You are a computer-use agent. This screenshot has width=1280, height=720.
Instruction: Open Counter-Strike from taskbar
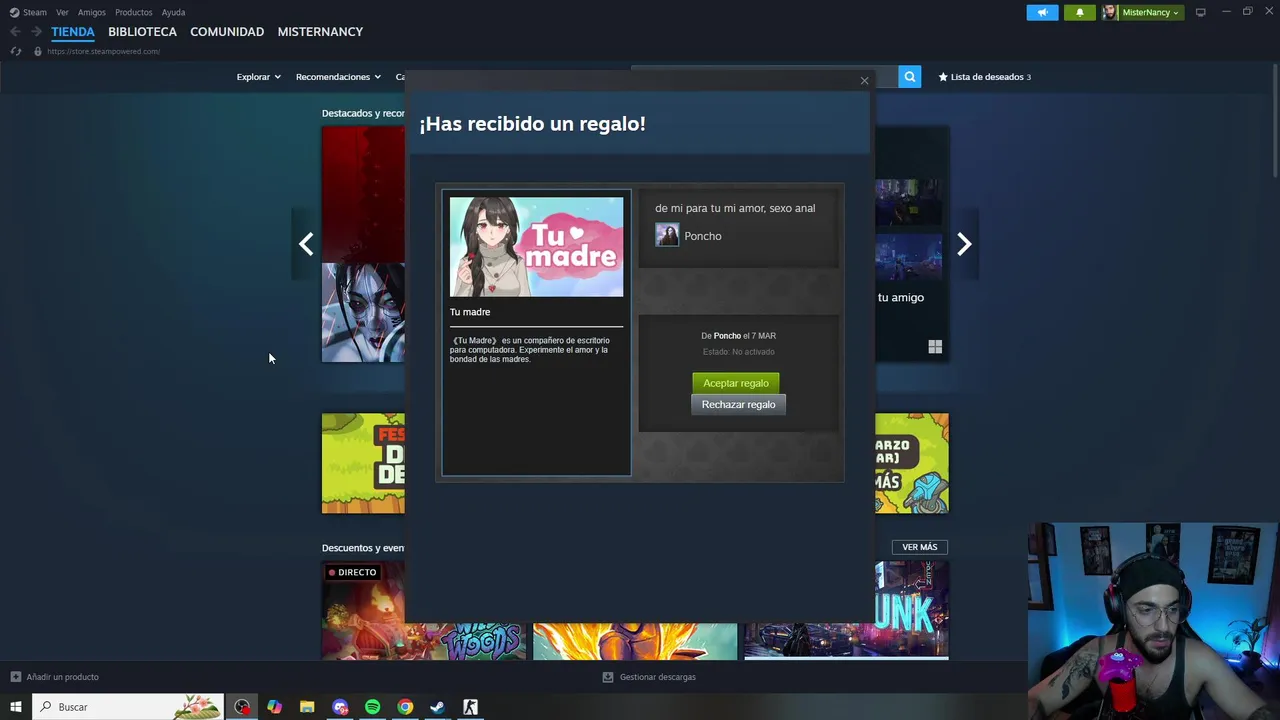click(470, 707)
